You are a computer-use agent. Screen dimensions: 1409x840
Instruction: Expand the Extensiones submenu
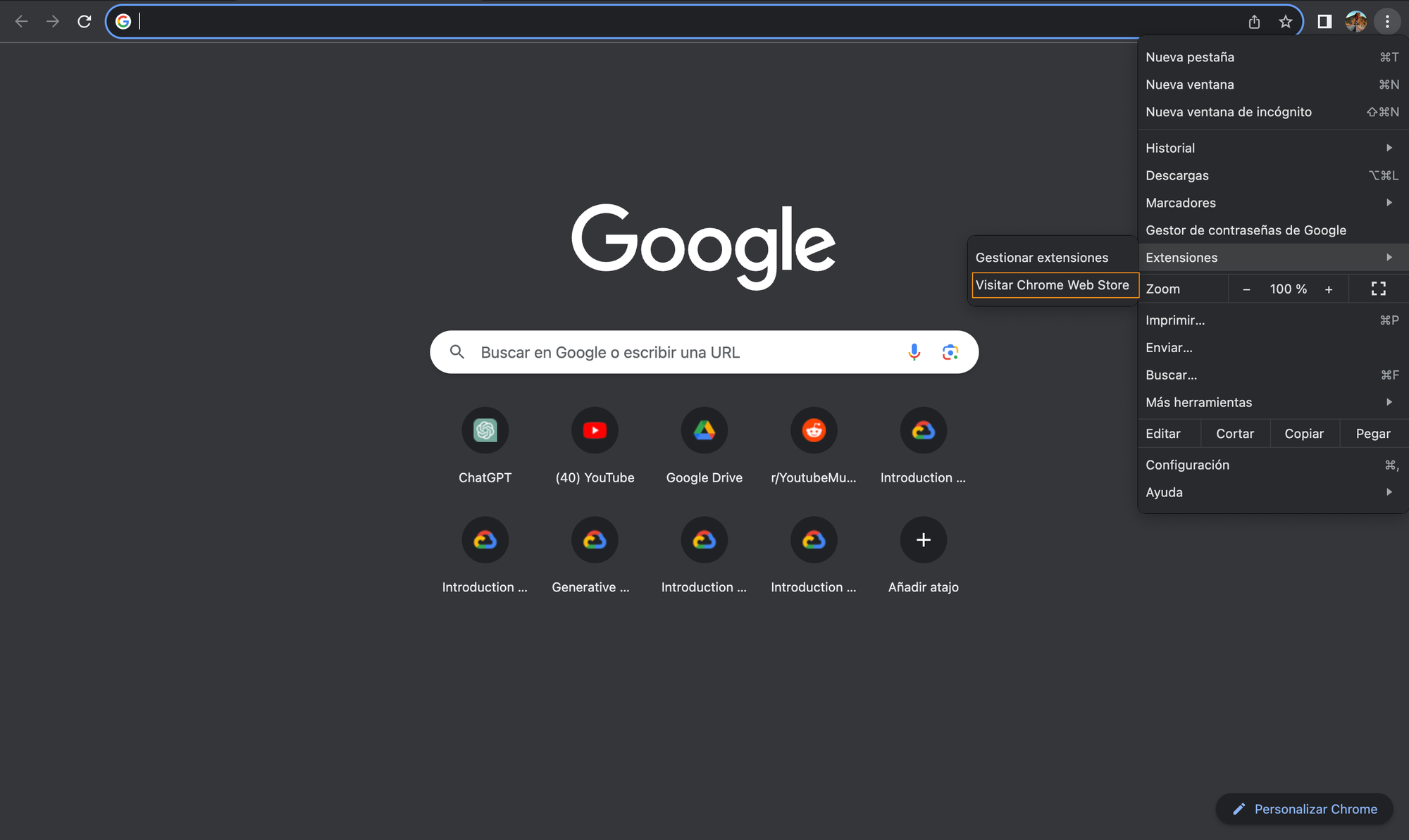[1272, 258]
